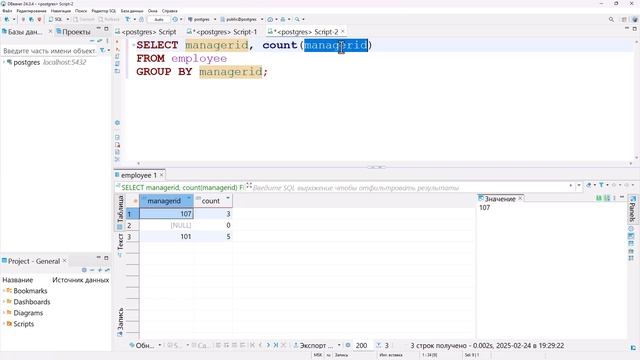This screenshot has height=360, width=640.
Task: Switch to the Проекты tab
Action: point(73,32)
